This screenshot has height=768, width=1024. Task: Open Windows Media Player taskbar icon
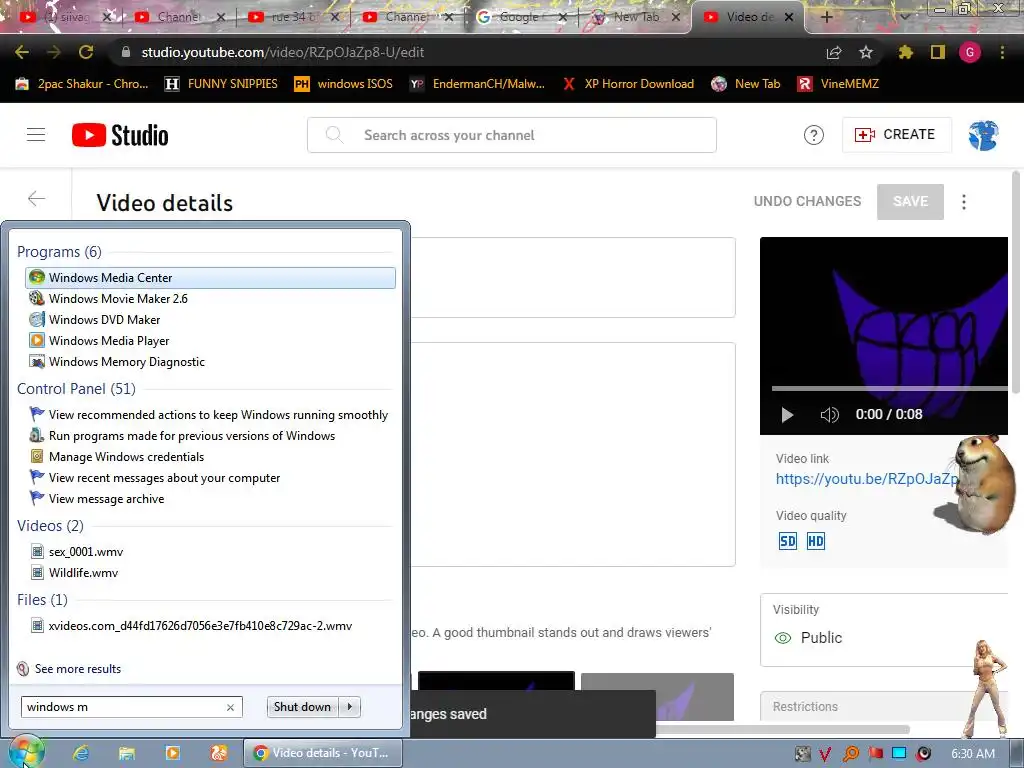(x=173, y=753)
